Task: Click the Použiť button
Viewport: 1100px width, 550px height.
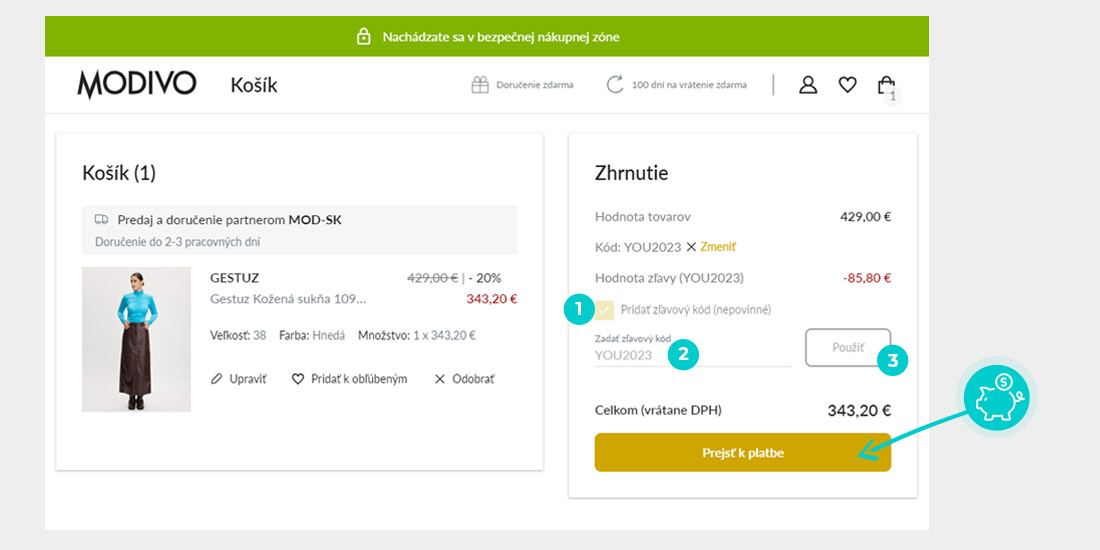Action: coord(848,347)
